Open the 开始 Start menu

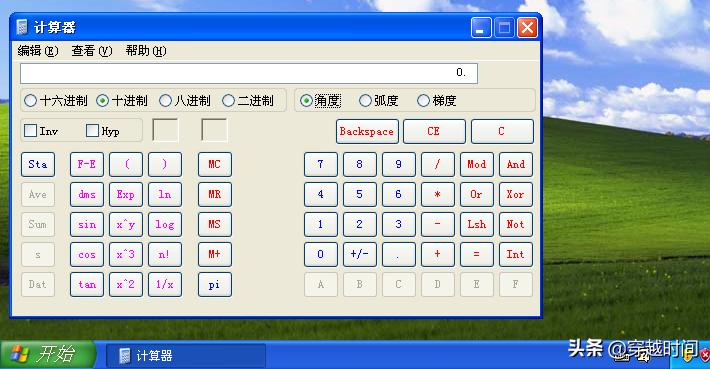[x=48, y=354]
